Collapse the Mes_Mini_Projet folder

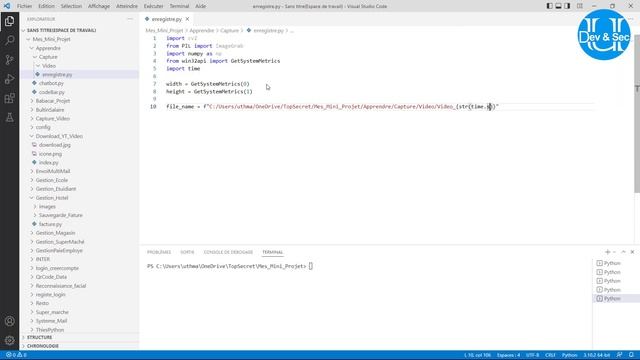tap(51, 39)
